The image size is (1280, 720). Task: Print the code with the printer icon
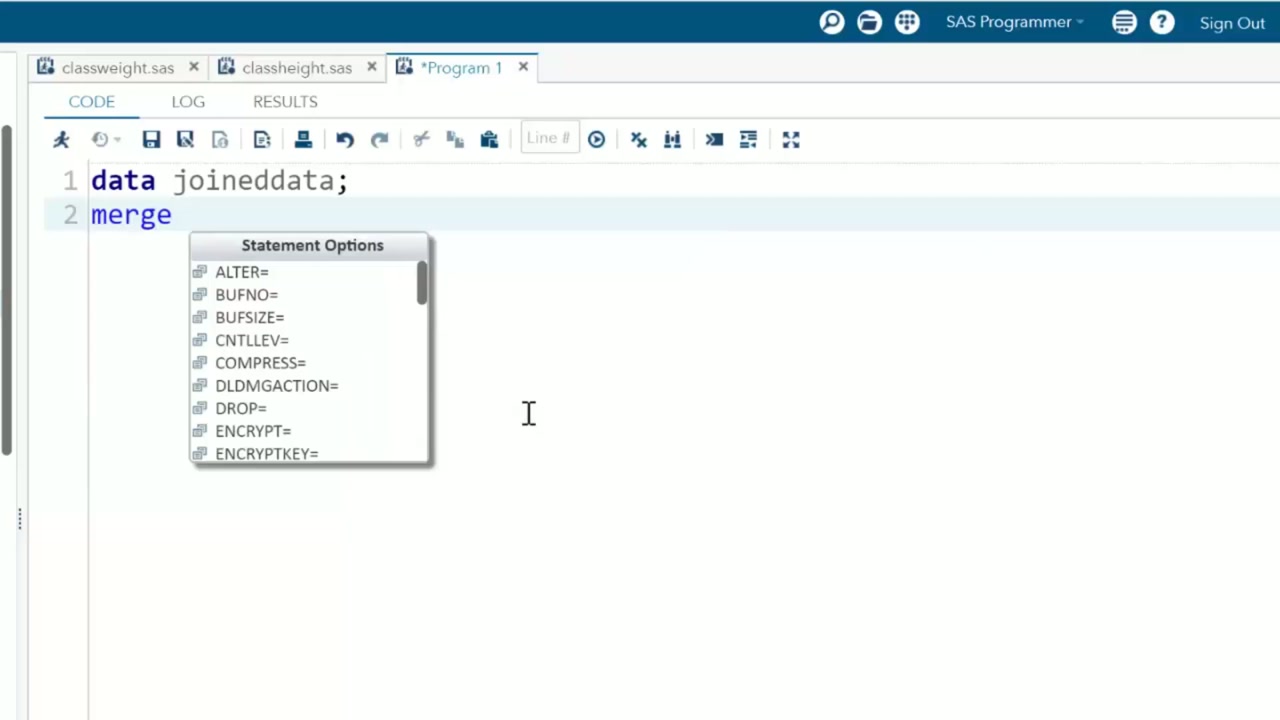303,140
